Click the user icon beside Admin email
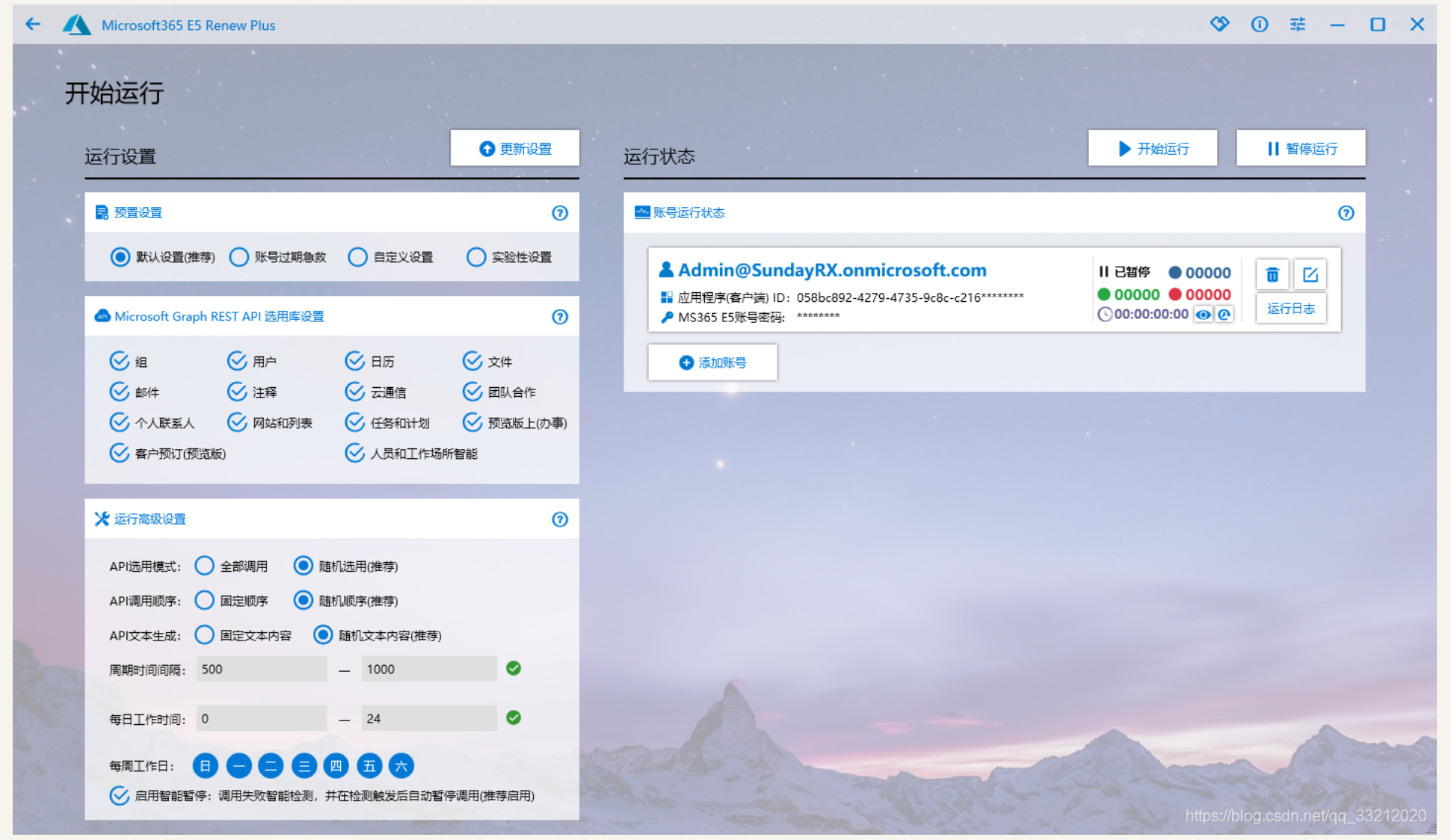This screenshot has width=1451, height=840. 665,270
